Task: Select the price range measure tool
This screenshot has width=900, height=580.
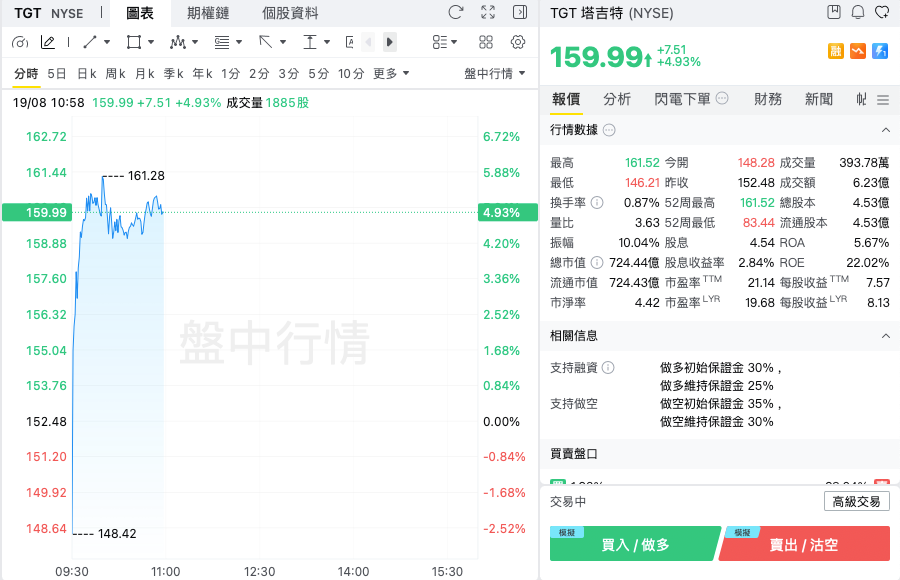Action: [x=310, y=42]
